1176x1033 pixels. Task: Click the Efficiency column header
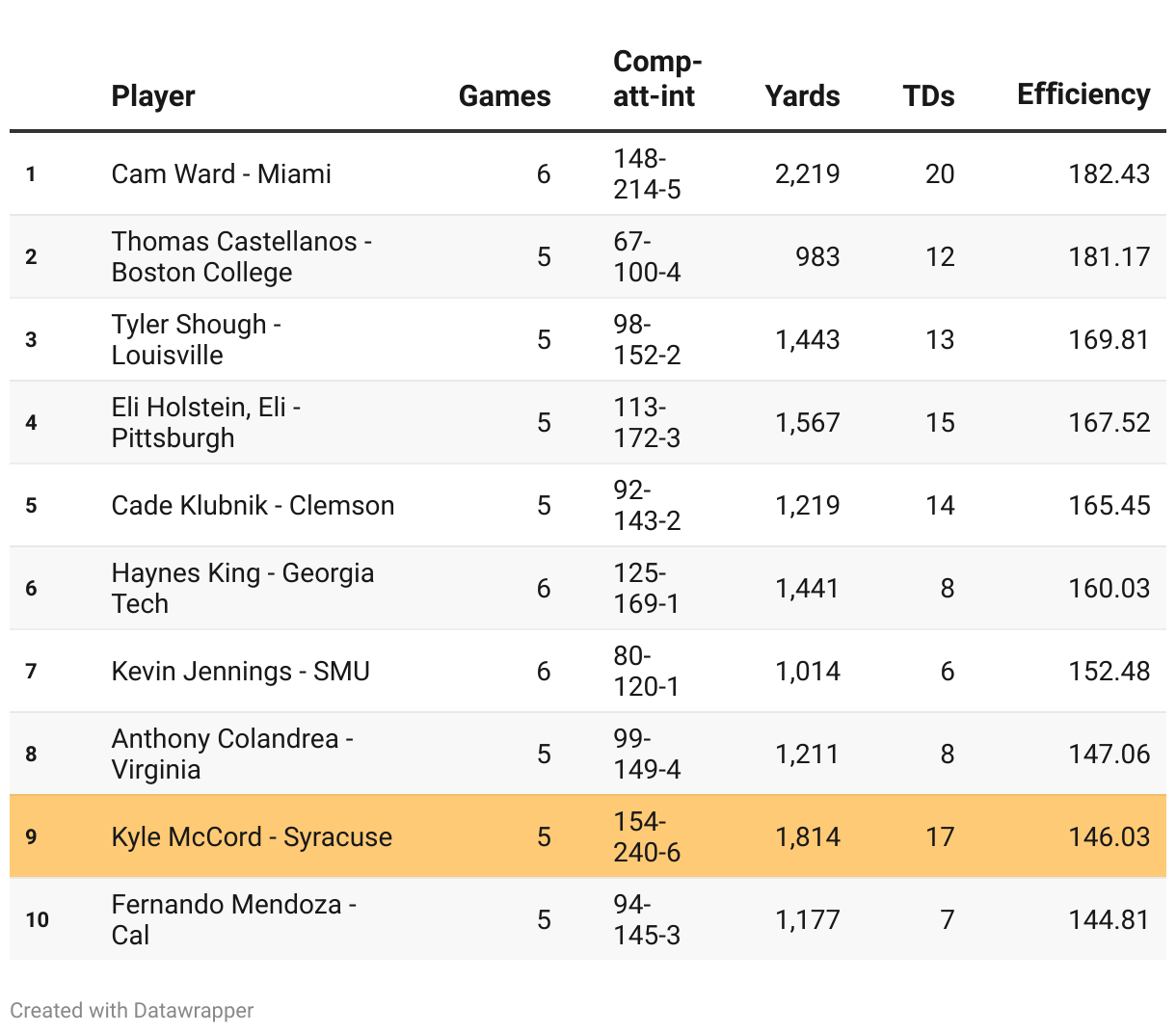point(1083,93)
